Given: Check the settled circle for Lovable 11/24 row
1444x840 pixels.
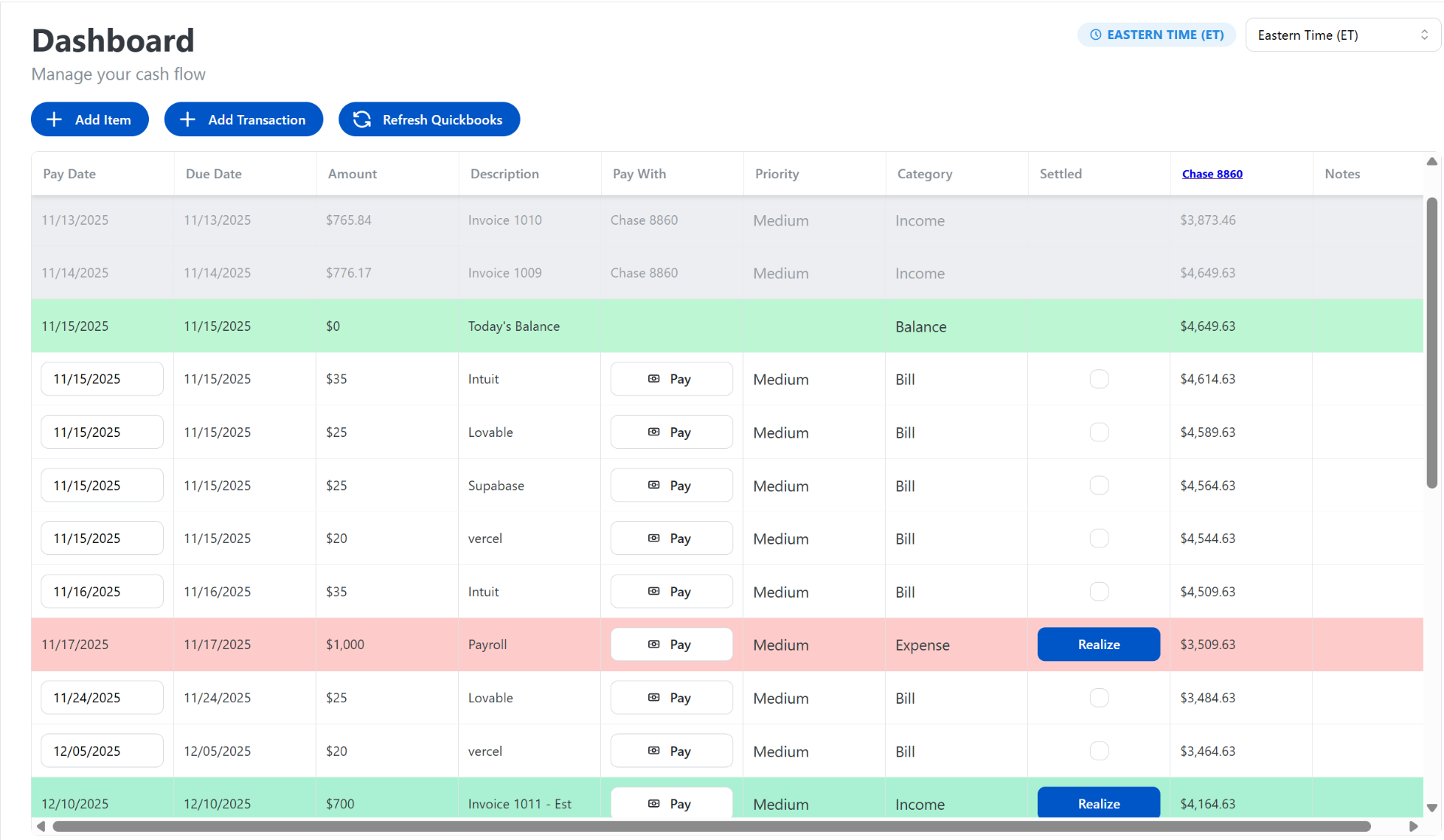Looking at the screenshot, I should click(1099, 697).
